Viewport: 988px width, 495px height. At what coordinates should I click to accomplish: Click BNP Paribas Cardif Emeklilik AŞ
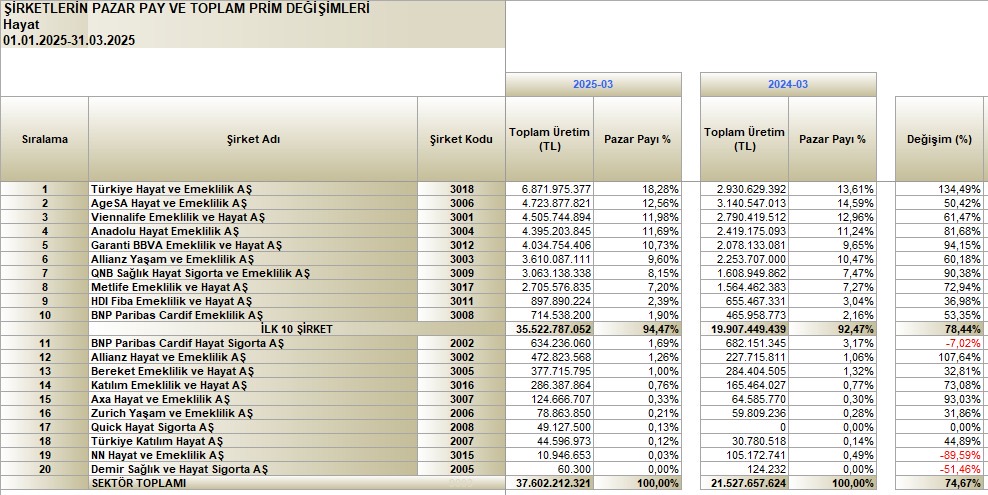[x=253, y=315]
